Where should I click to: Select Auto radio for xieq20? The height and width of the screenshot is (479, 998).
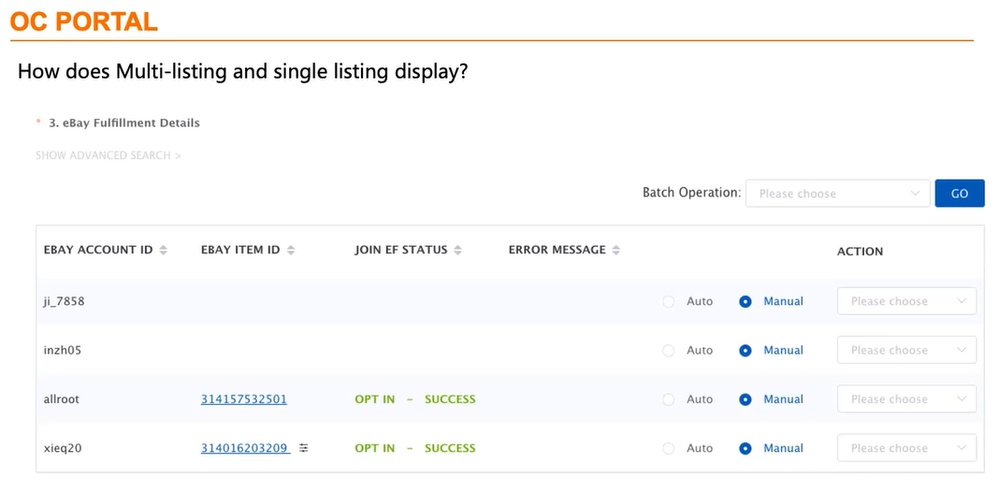(x=668, y=448)
